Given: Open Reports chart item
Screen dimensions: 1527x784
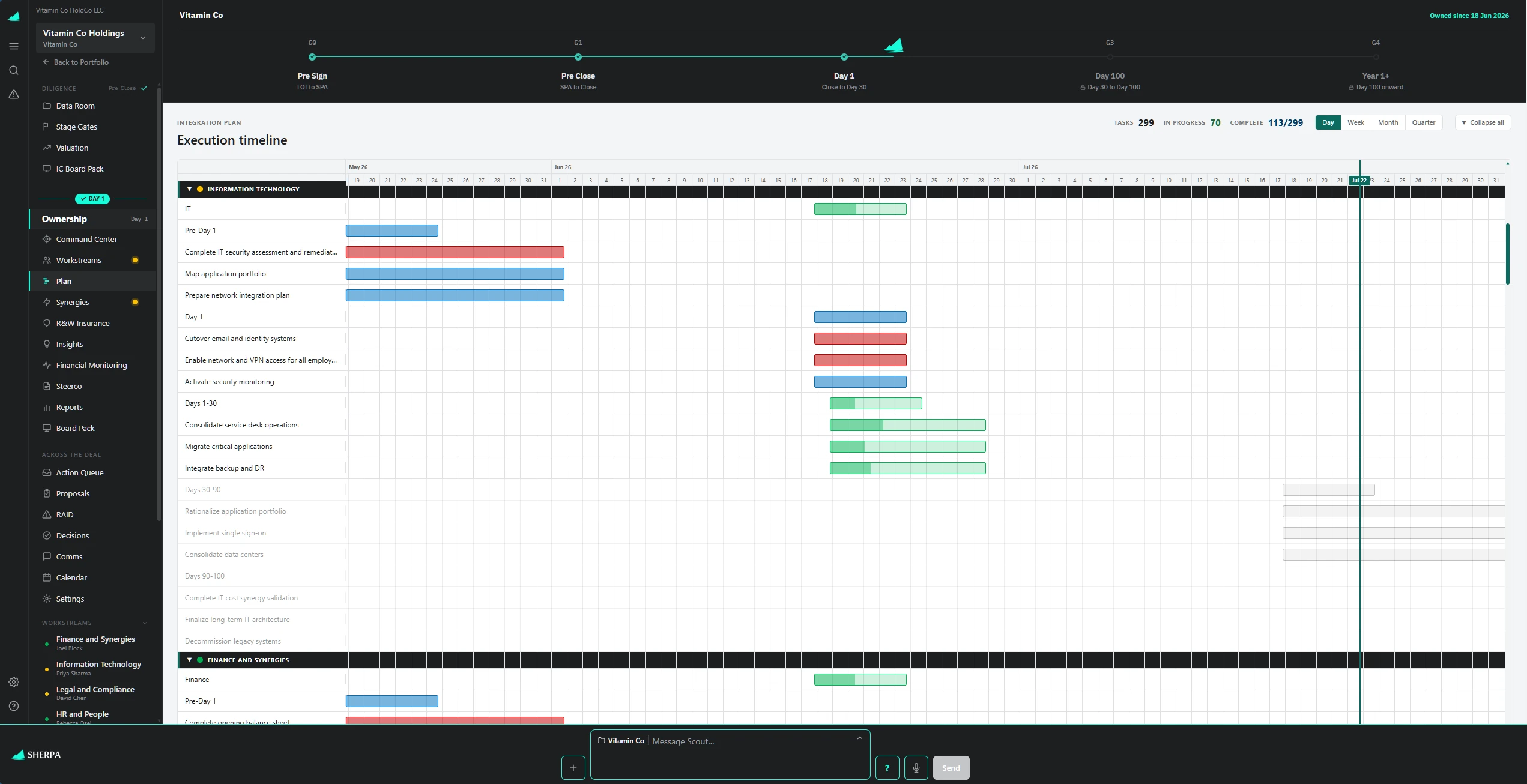Looking at the screenshot, I should pyautogui.click(x=92, y=407).
